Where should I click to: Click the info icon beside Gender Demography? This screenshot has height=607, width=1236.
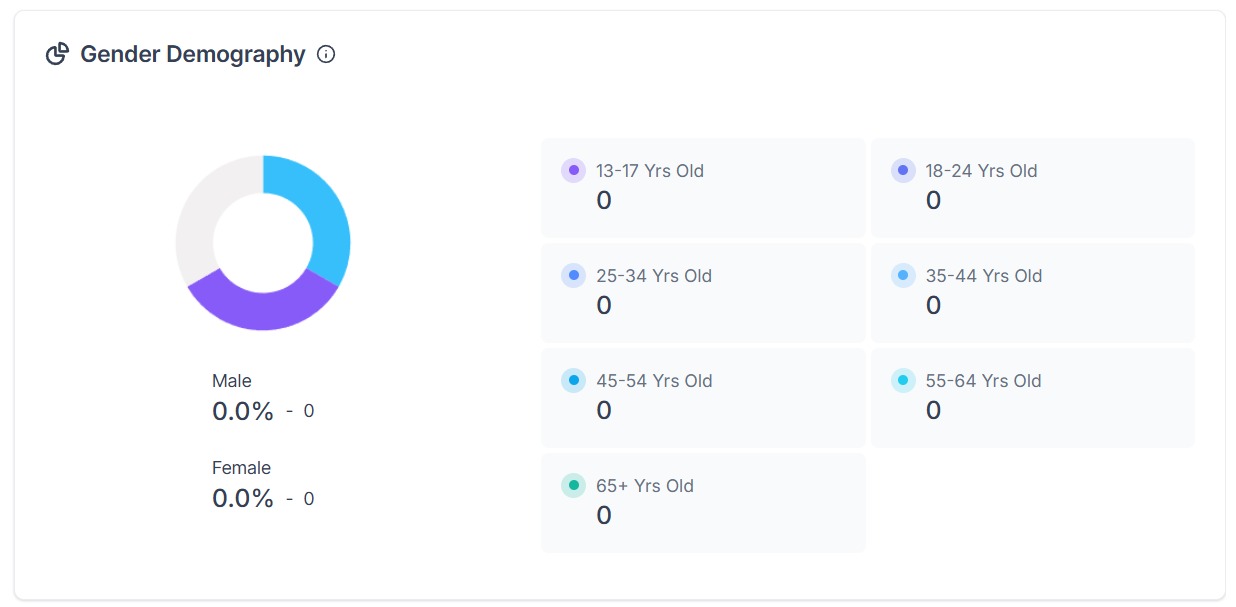tap(326, 54)
